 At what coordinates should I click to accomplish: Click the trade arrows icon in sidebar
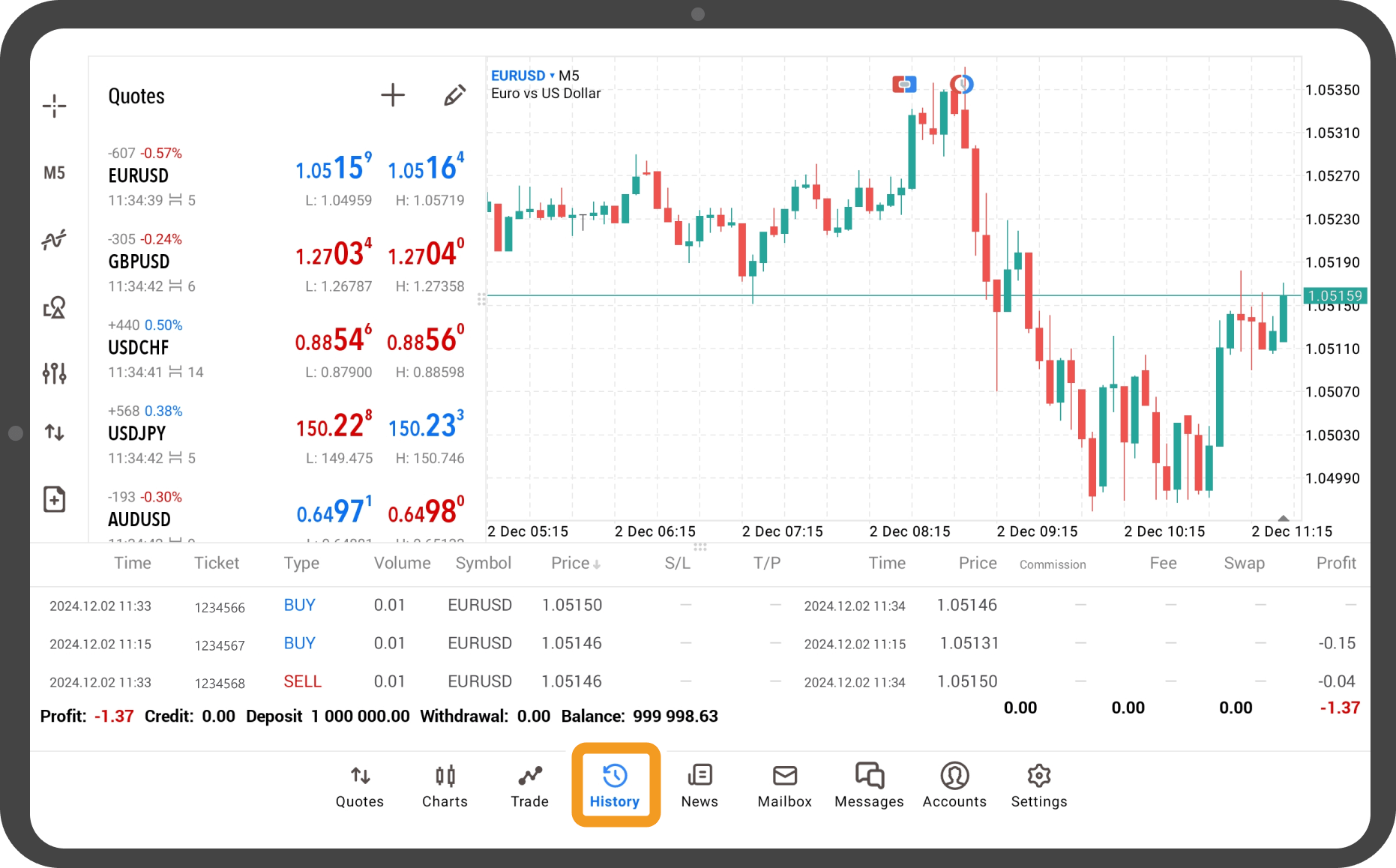click(54, 432)
